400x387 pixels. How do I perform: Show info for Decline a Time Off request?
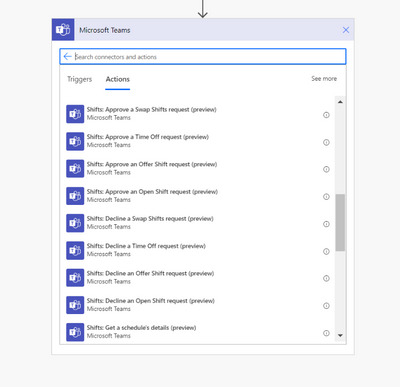click(x=326, y=251)
